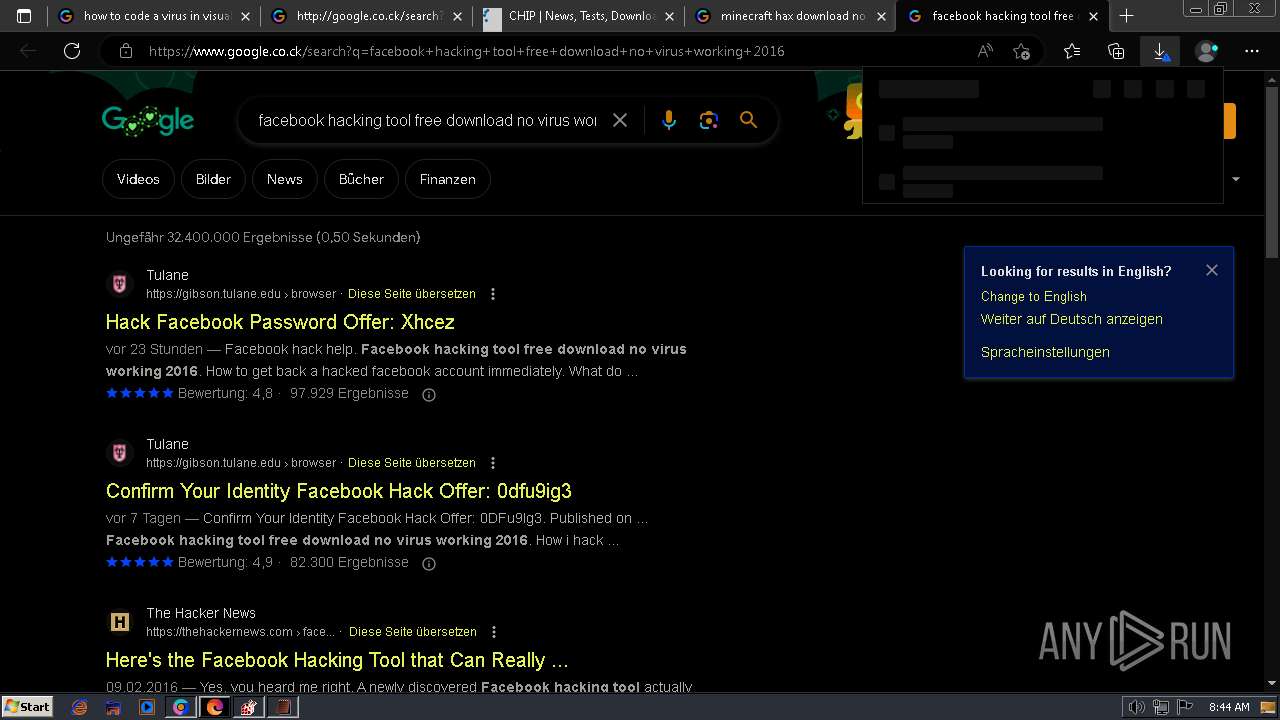Translate The Hacker News result
This screenshot has width=1280, height=720.
tap(413, 632)
